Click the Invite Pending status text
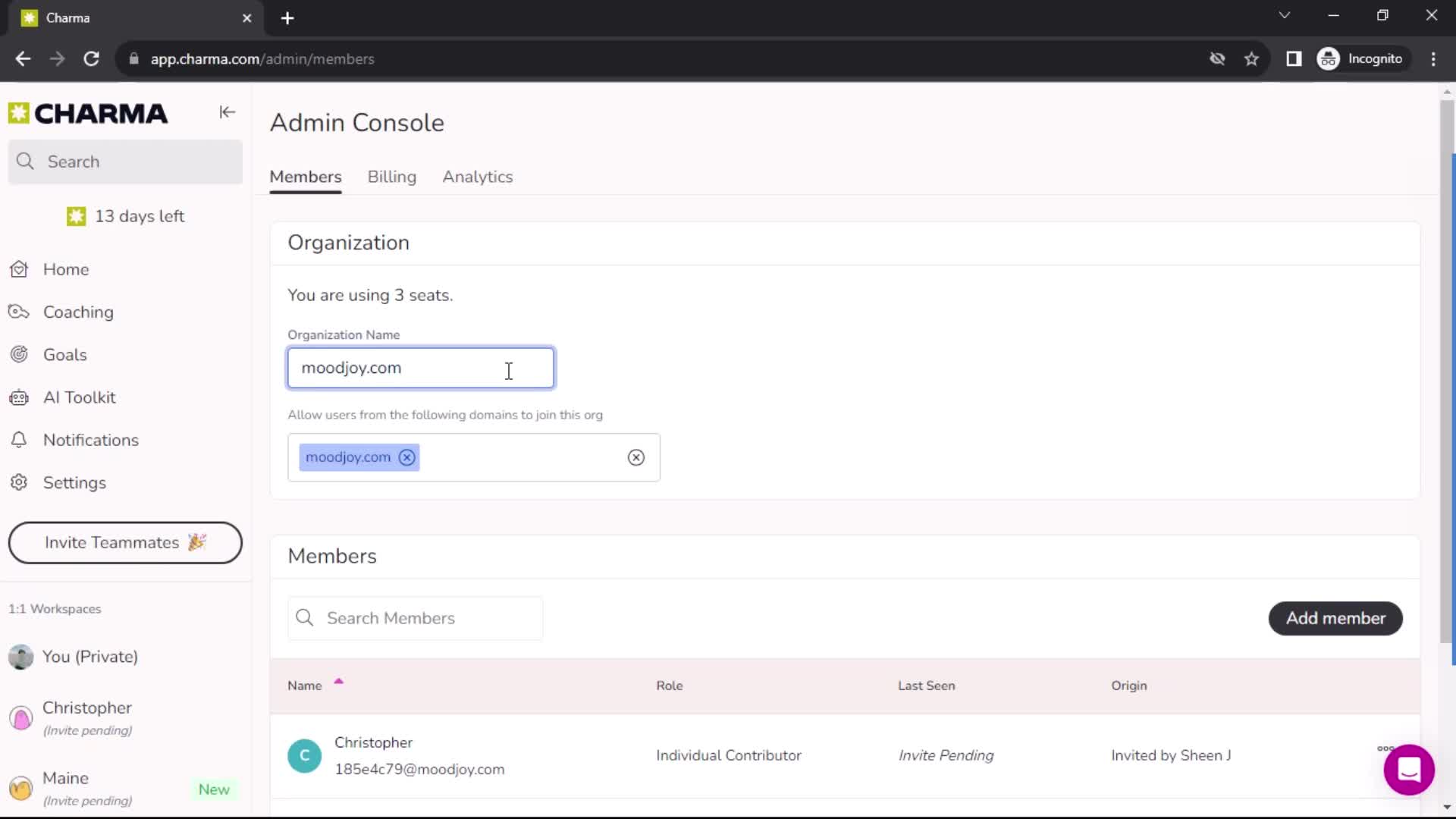The image size is (1456, 819). pyautogui.click(x=946, y=755)
